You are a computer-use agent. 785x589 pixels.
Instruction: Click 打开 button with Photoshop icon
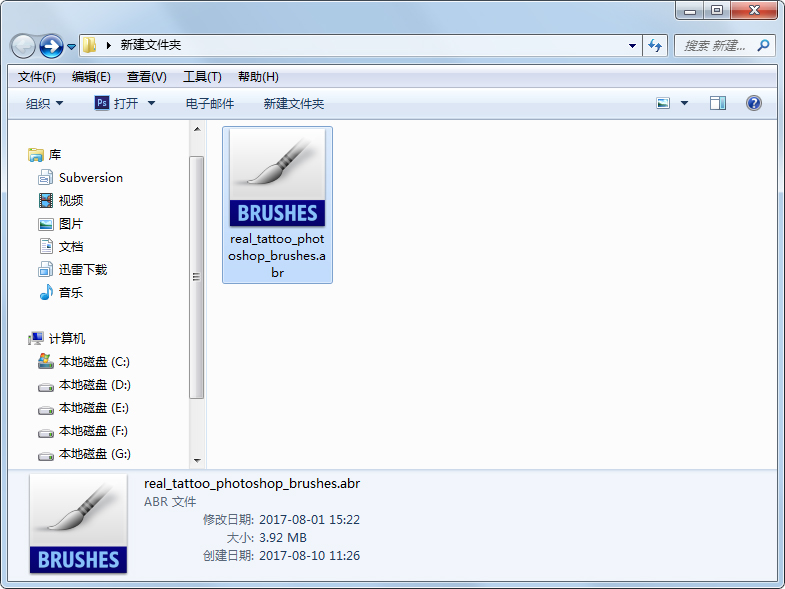[116, 103]
